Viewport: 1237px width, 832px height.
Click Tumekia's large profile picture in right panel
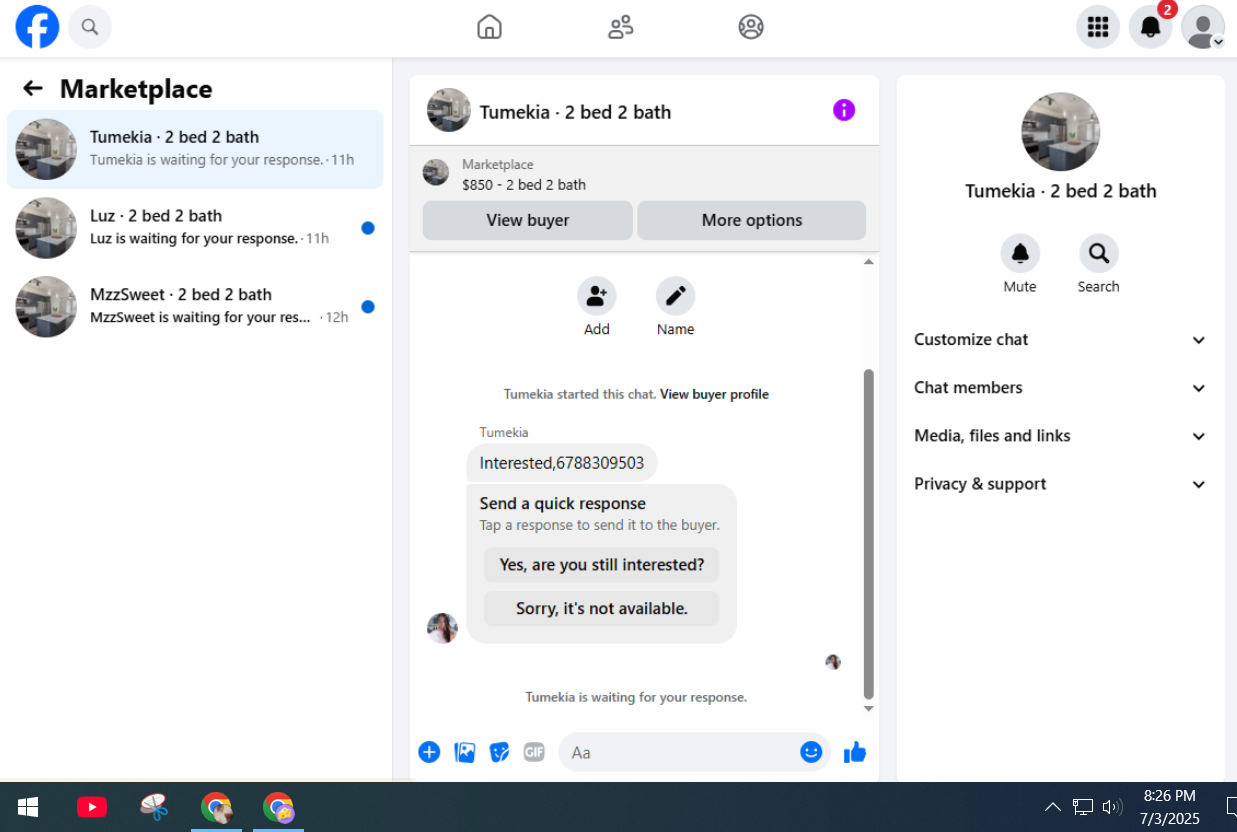[x=1061, y=132]
